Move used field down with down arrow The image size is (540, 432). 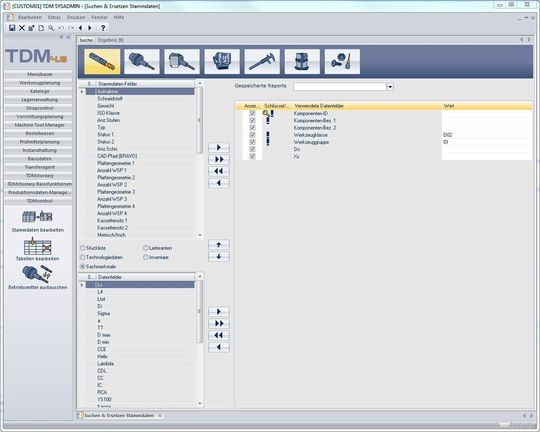tap(219, 256)
